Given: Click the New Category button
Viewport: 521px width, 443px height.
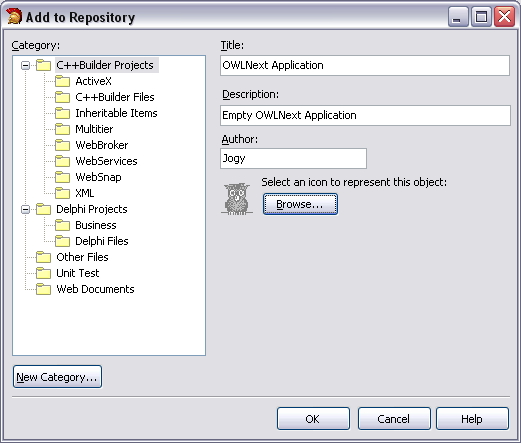Looking at the screenshot, I should tap(57, 377).
